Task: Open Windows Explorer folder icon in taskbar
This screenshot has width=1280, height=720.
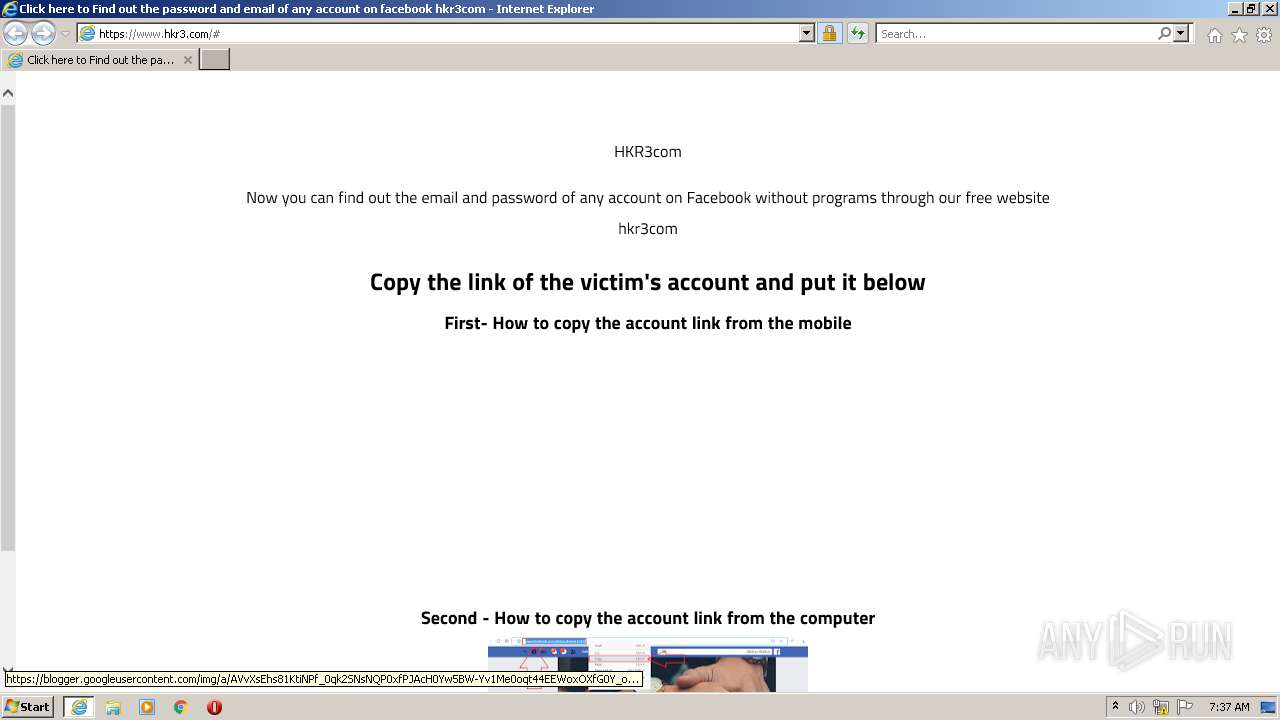Action: coord(113,707)
